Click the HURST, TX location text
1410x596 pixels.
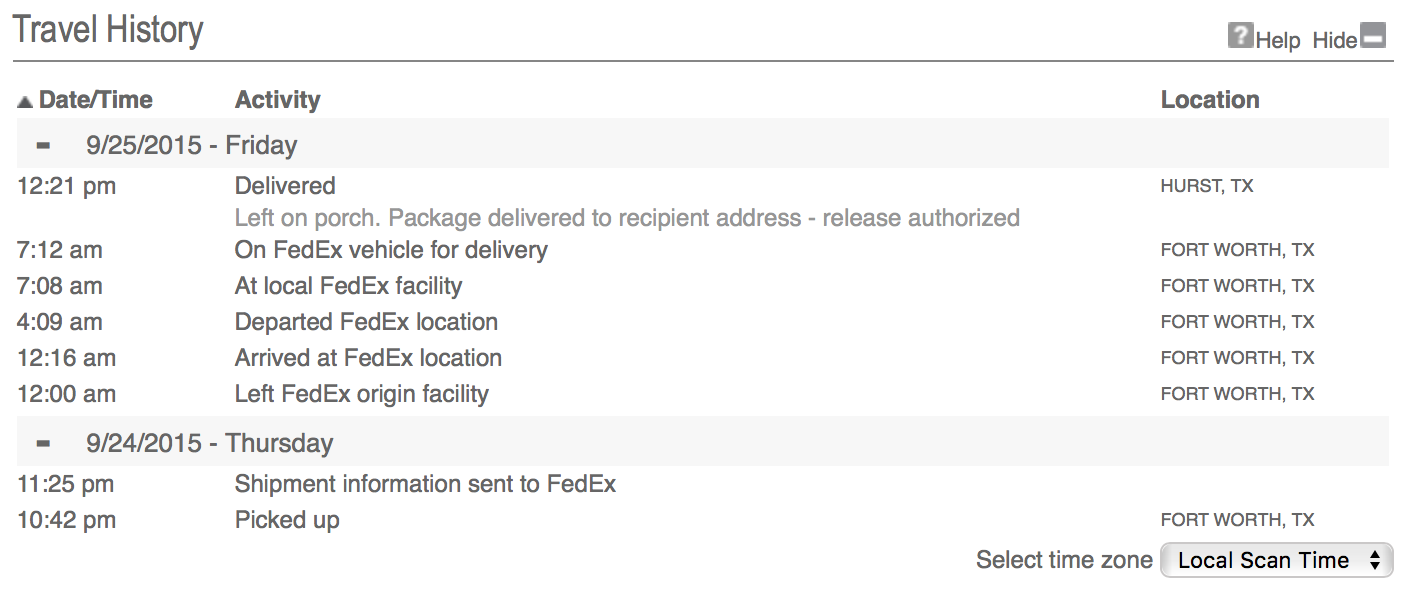click(x=1207, y=186)
